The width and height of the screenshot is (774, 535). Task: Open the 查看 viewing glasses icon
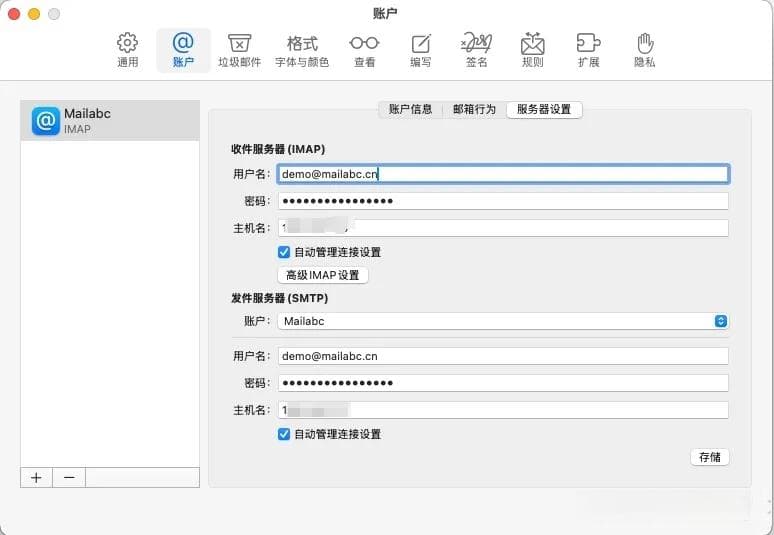[365, 50]
